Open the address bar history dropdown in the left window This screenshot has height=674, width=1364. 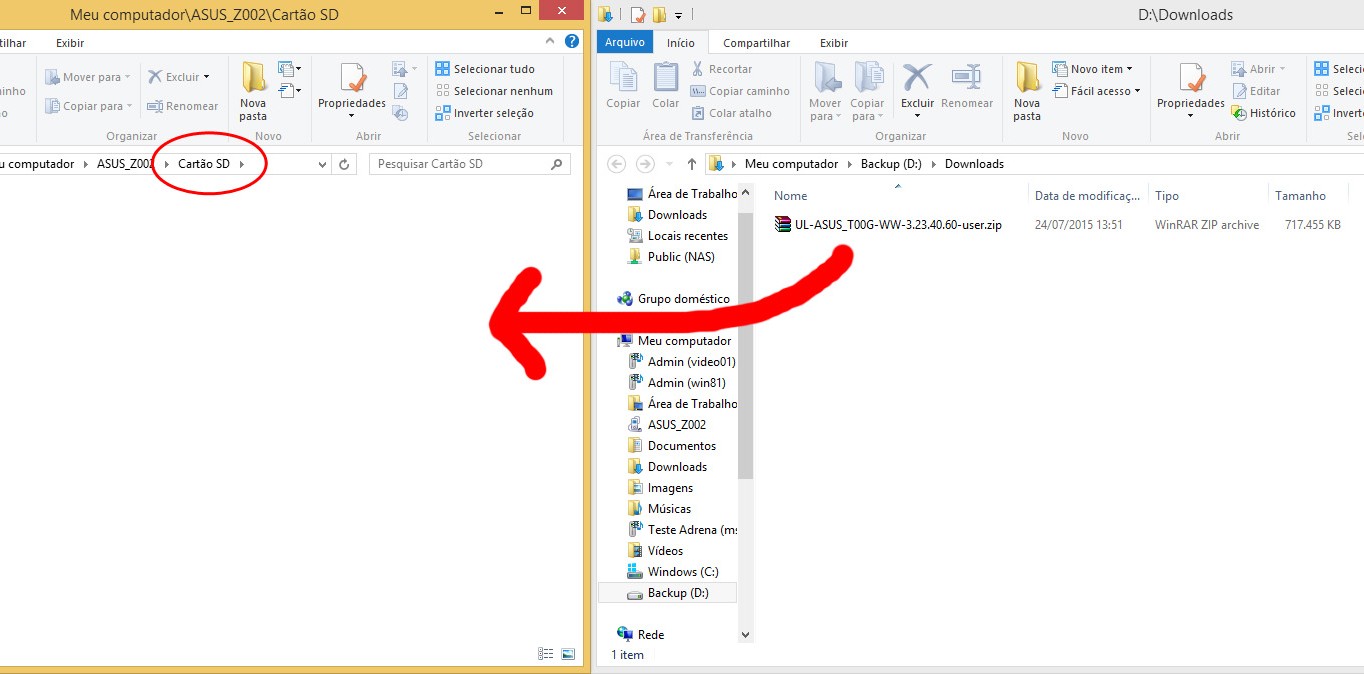pos(322,164)
